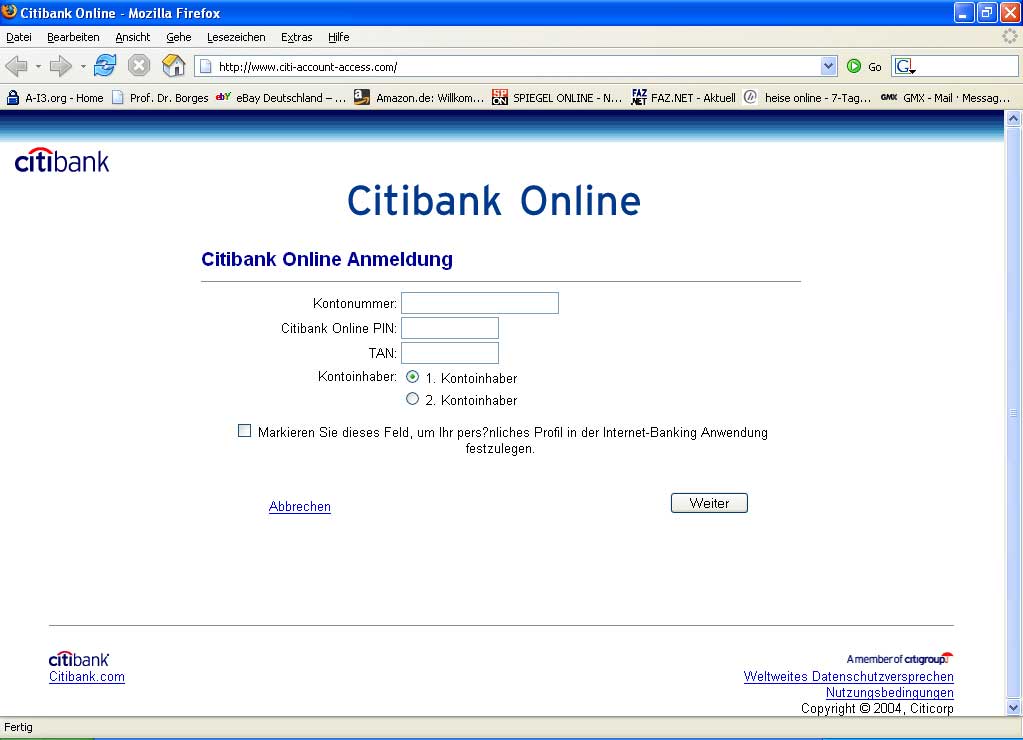Click the Stop loading icon
Viewport: 1023px width, 740px height.
(139, 65)
